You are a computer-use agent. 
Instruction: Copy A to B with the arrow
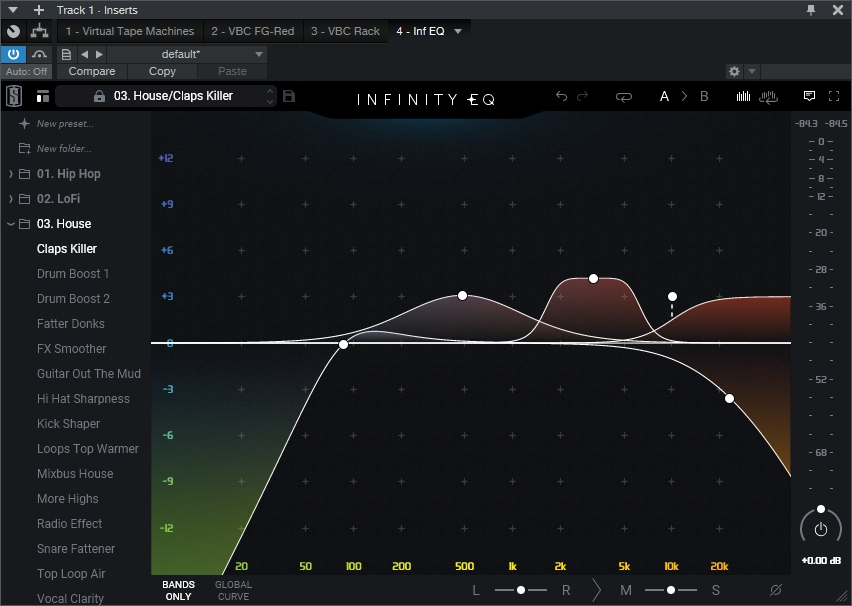684,96
